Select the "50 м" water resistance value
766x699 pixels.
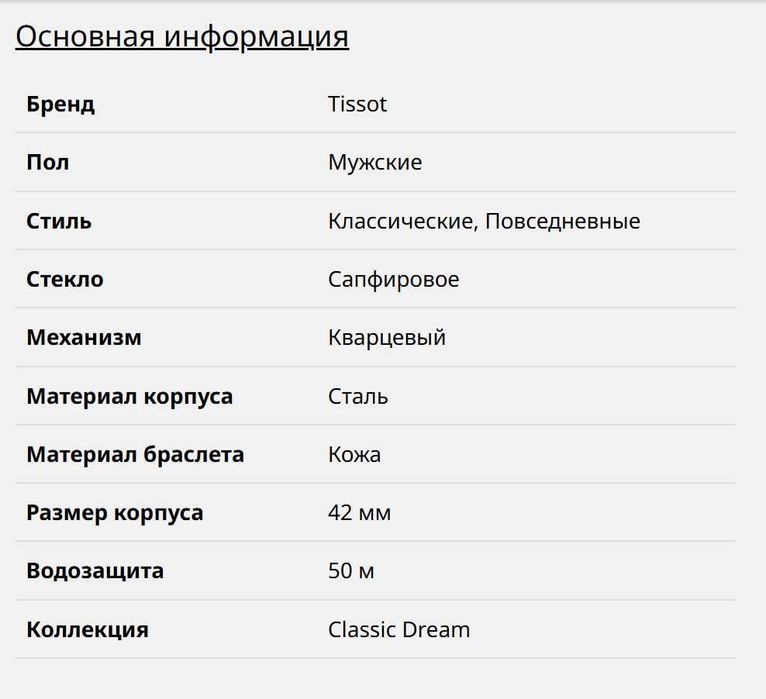coord(351,571)
